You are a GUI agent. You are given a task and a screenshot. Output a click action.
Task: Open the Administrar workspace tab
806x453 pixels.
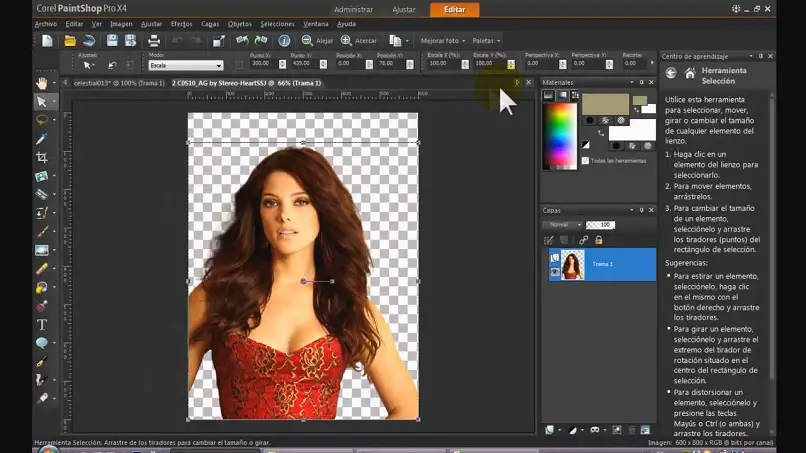[353, 9]
